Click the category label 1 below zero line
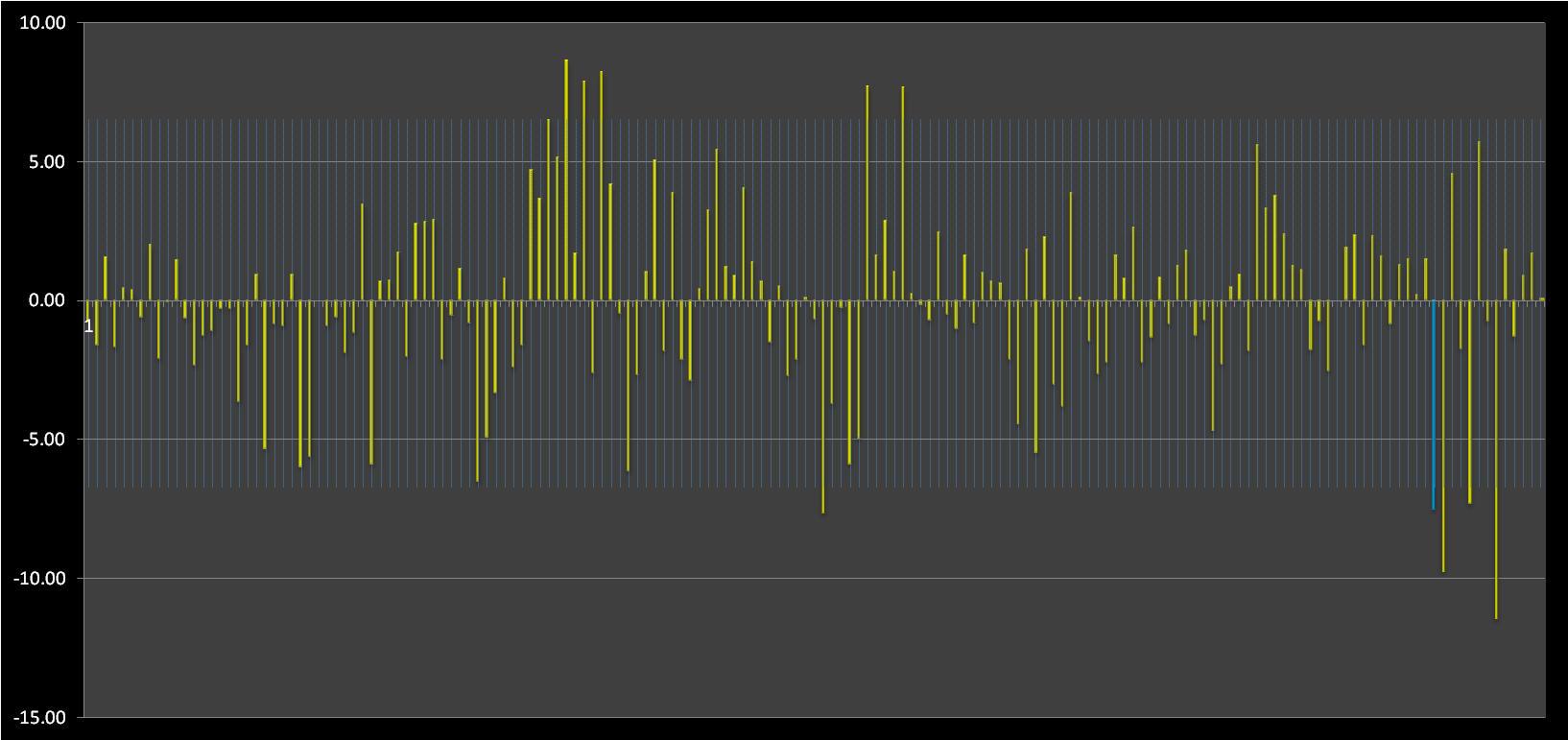This screenshot has width=1568, height=740. (88, 326)
